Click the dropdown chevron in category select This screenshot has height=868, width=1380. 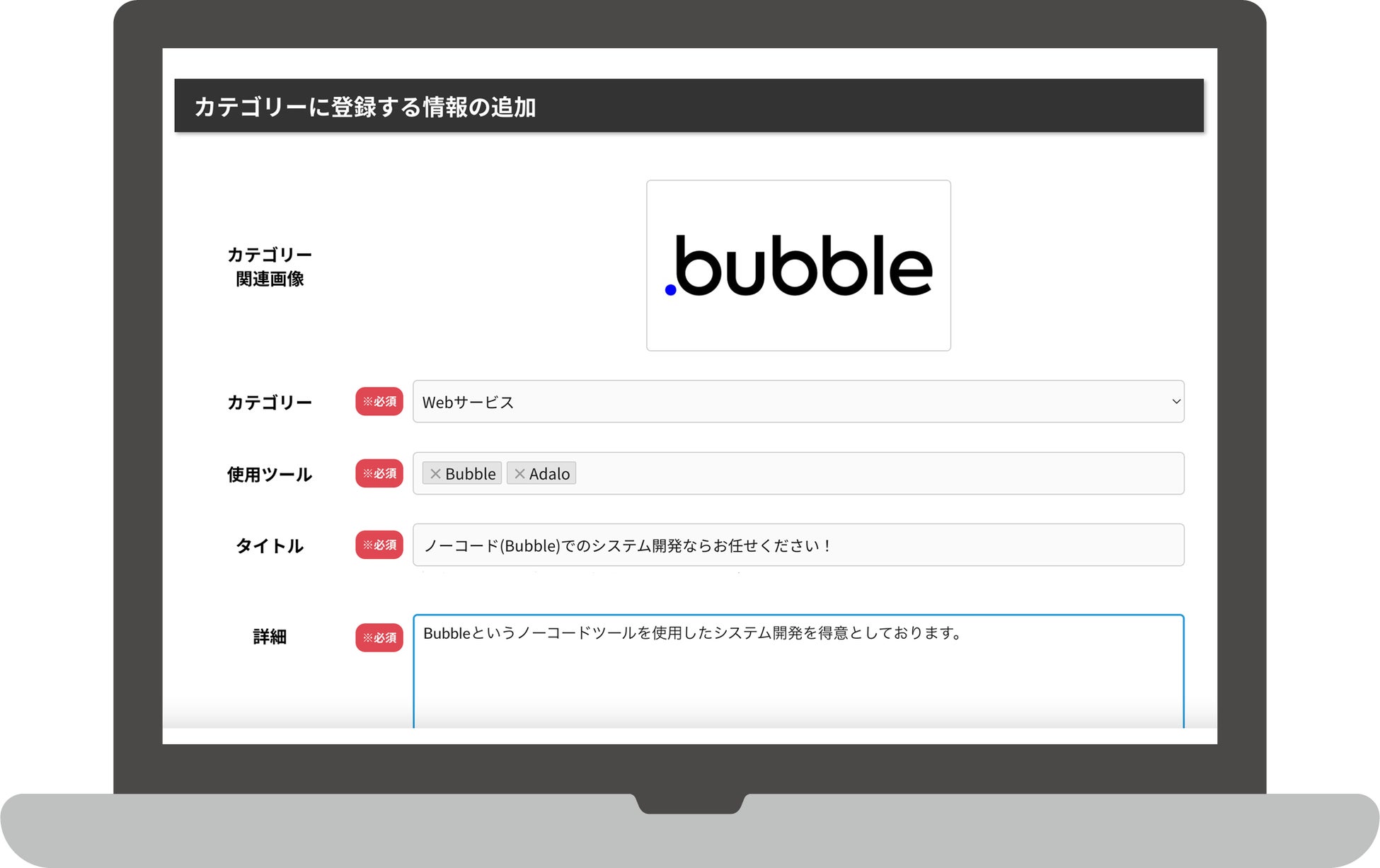tap(1175, 402)
